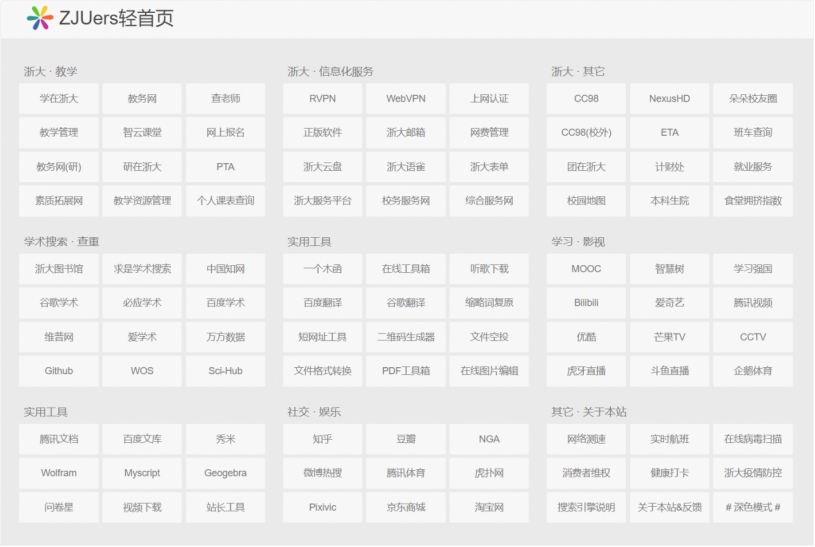Launch the 百度翻译 translator
815x547 pixels.
coord(322,303)
